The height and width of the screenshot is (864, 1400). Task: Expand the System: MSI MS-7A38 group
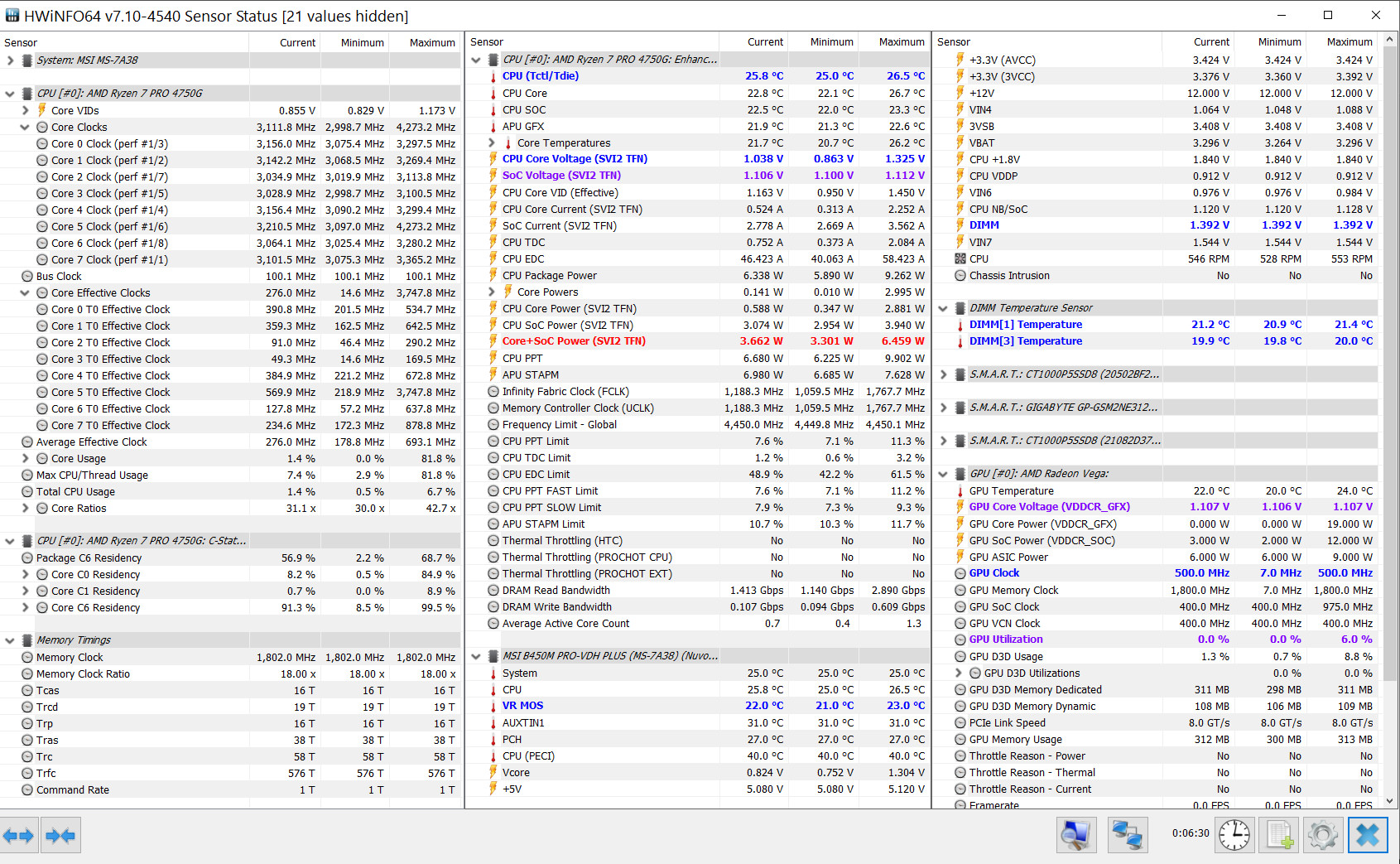click(10, 60)
